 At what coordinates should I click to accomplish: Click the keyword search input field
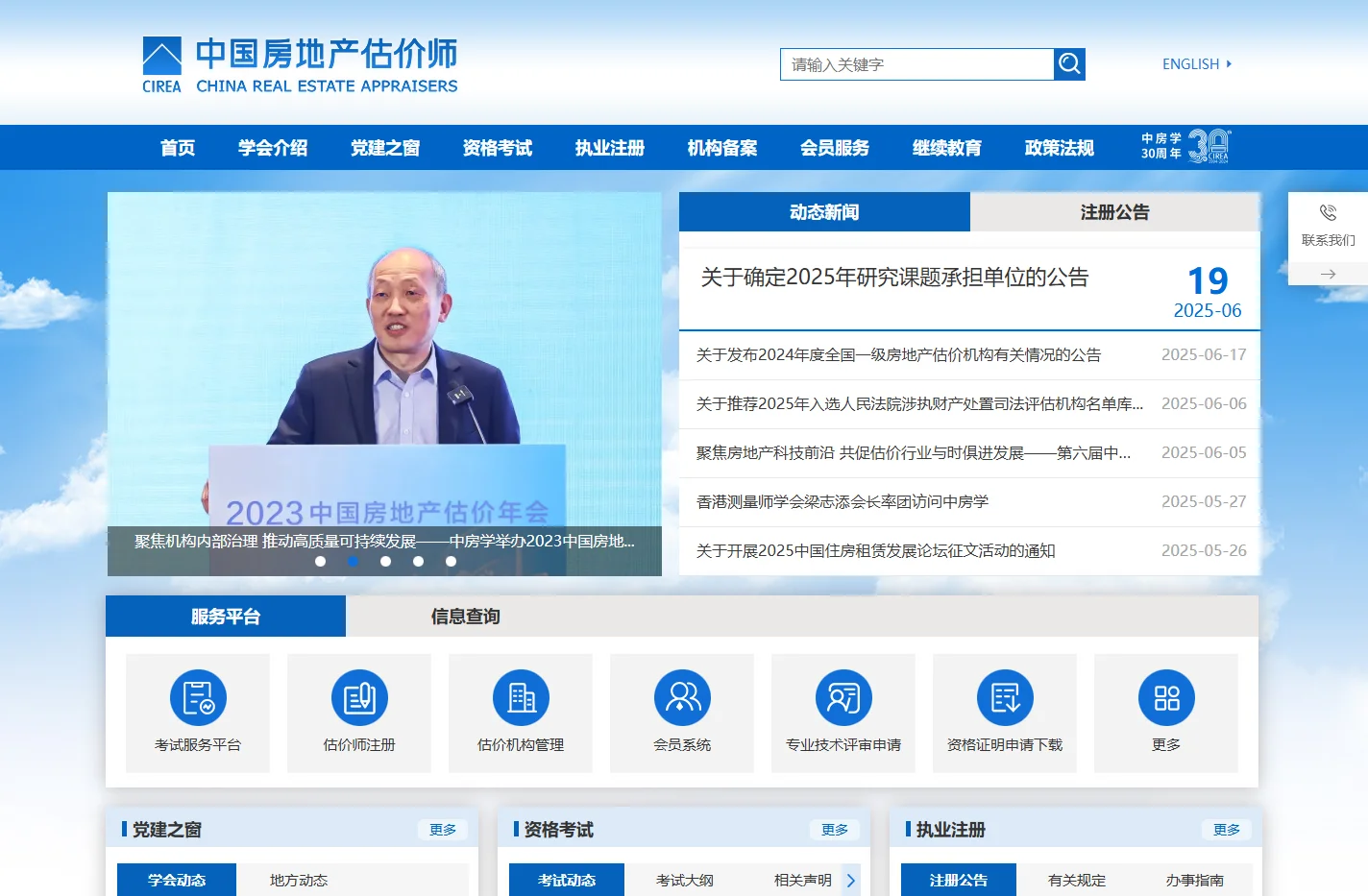[x=916, y=64]
